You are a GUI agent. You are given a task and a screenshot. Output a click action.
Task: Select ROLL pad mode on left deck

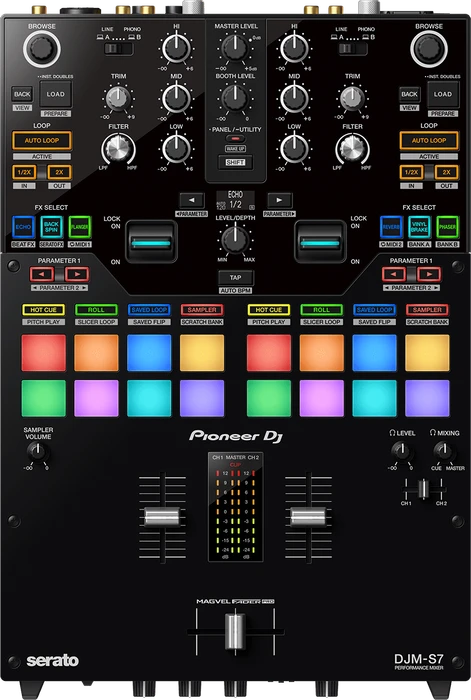[96, 310]
